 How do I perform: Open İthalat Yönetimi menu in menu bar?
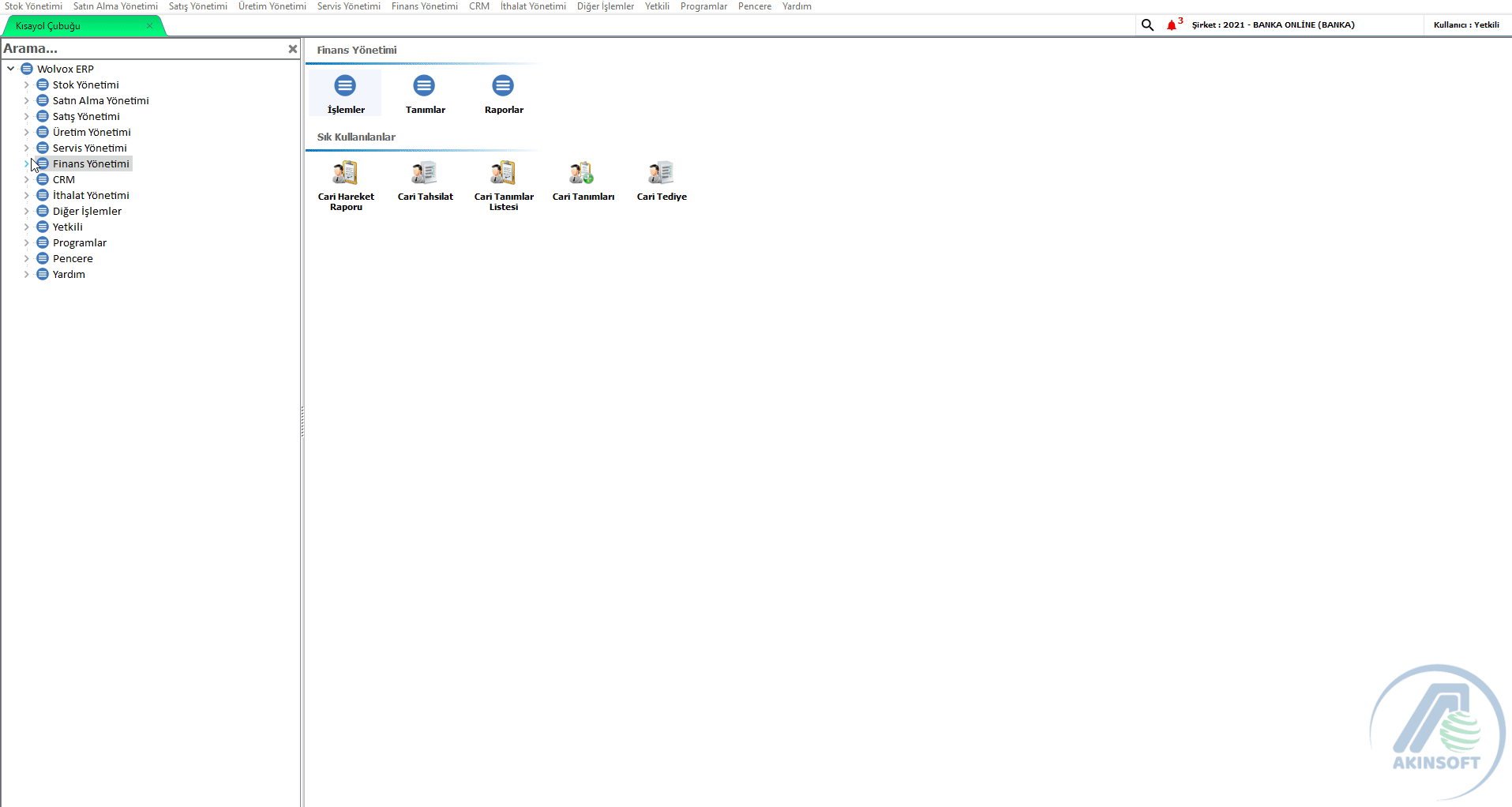[x=533, y=6]
